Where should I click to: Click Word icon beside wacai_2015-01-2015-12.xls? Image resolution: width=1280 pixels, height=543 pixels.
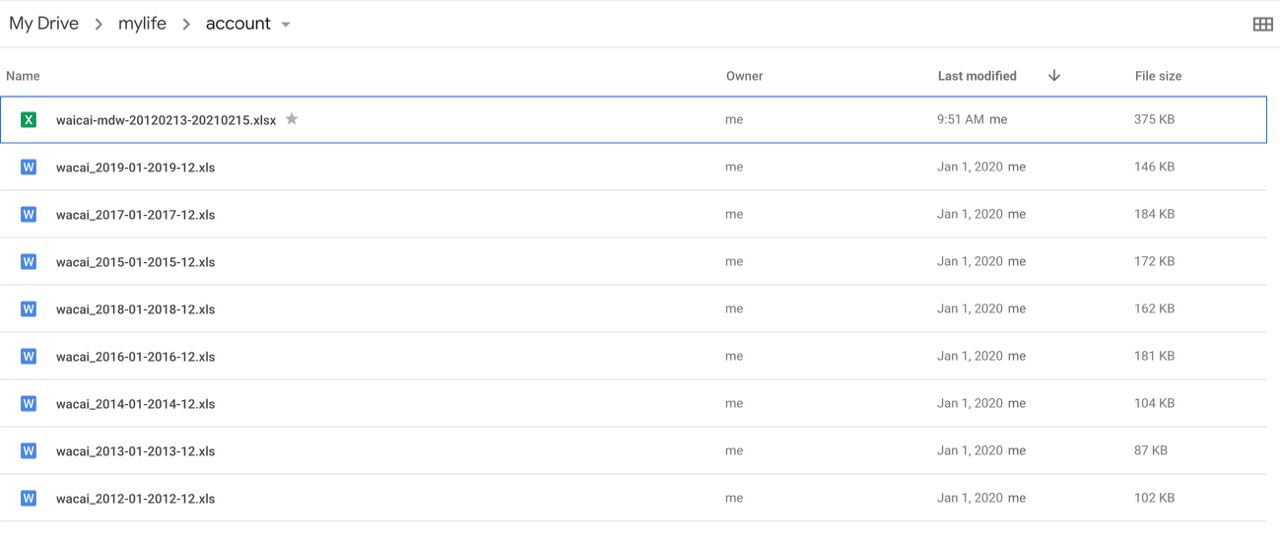click(x=29, y=262)
